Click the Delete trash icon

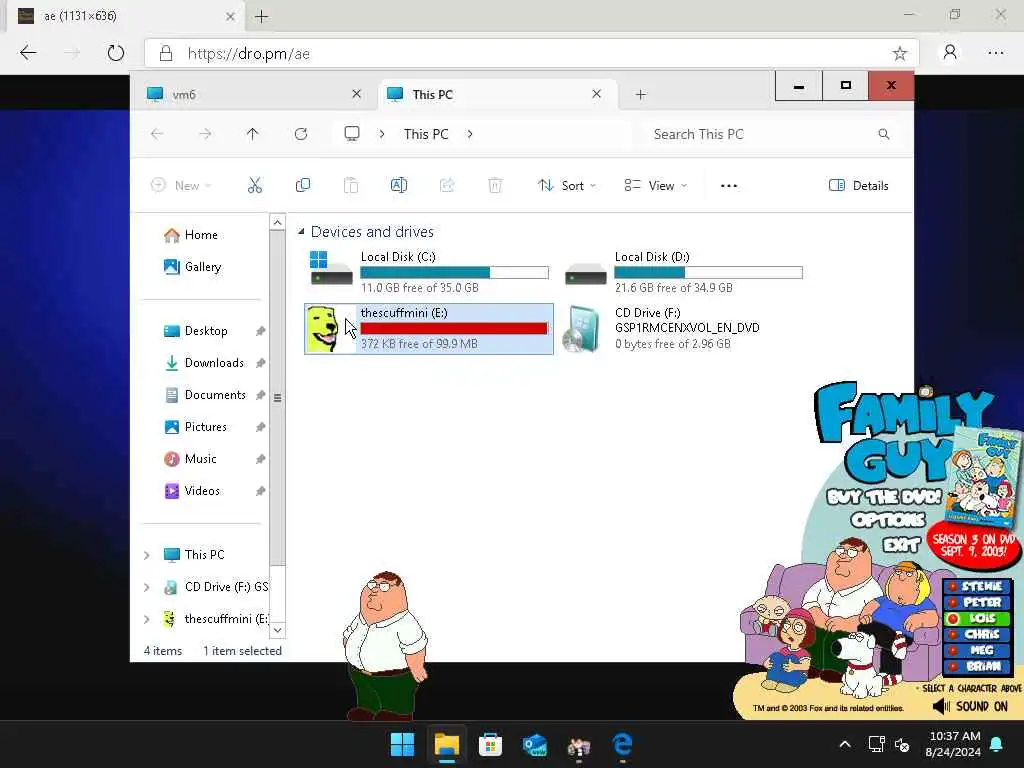click(x=495, y=185)
